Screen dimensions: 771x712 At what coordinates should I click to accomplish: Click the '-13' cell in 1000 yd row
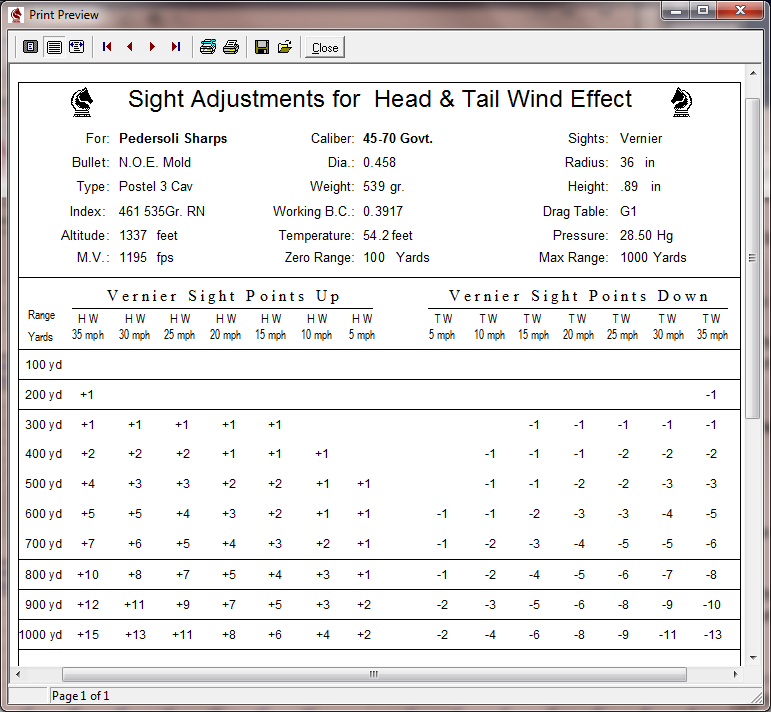(x=712, y=635)
